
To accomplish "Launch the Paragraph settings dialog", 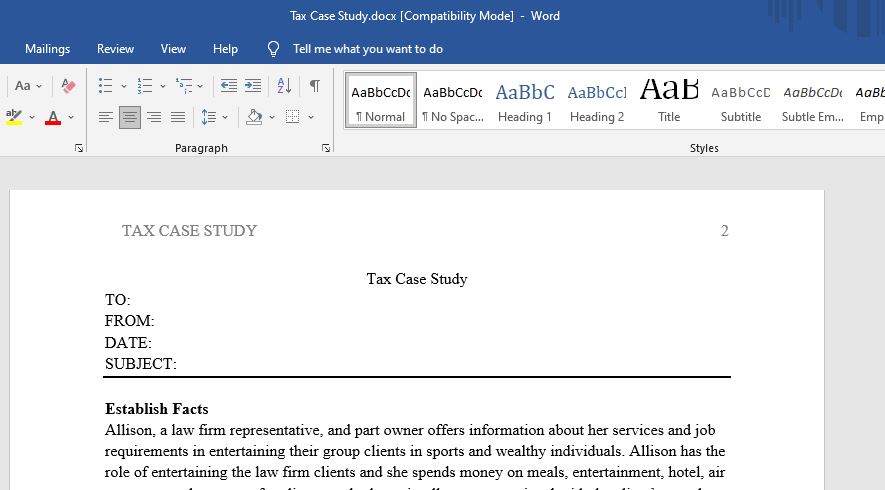I will [x=326, y=148].
